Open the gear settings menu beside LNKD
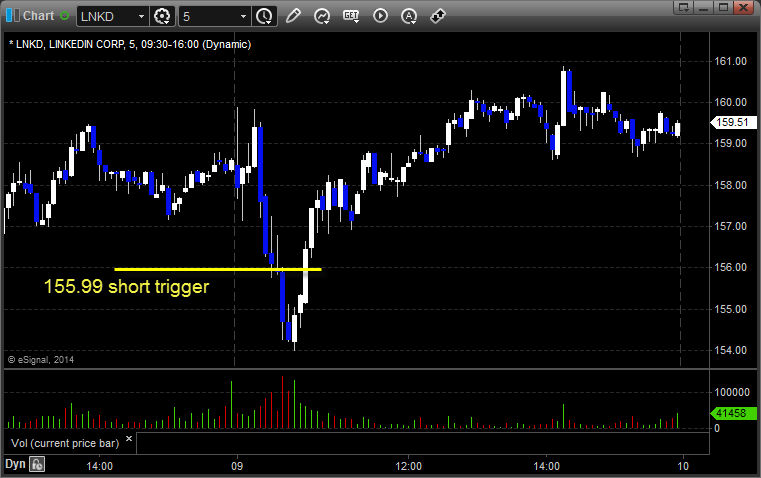Viewport: 761px width, 478px height. coord(162,16)
